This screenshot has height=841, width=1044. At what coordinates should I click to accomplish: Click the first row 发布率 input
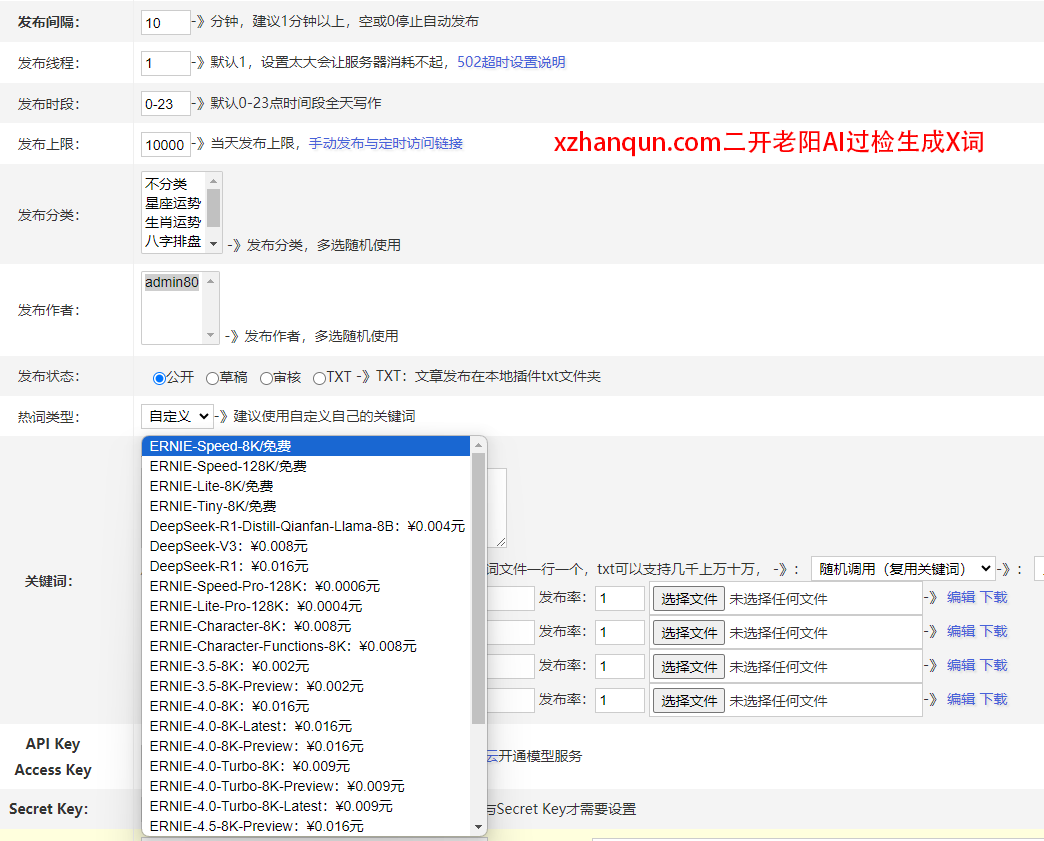tap(620, 599)
